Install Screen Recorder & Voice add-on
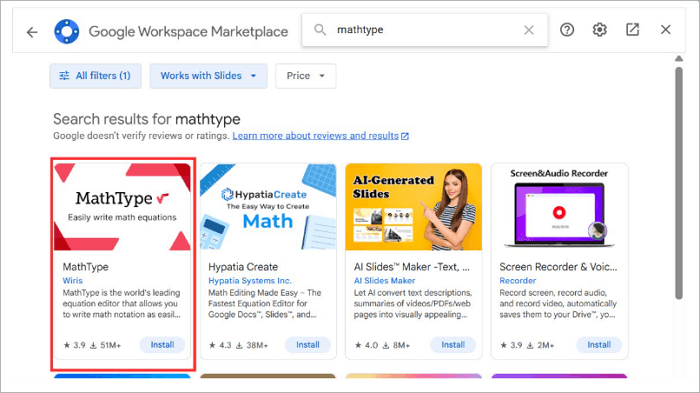This screenshot has height=393, width=700. click(599, 345)
